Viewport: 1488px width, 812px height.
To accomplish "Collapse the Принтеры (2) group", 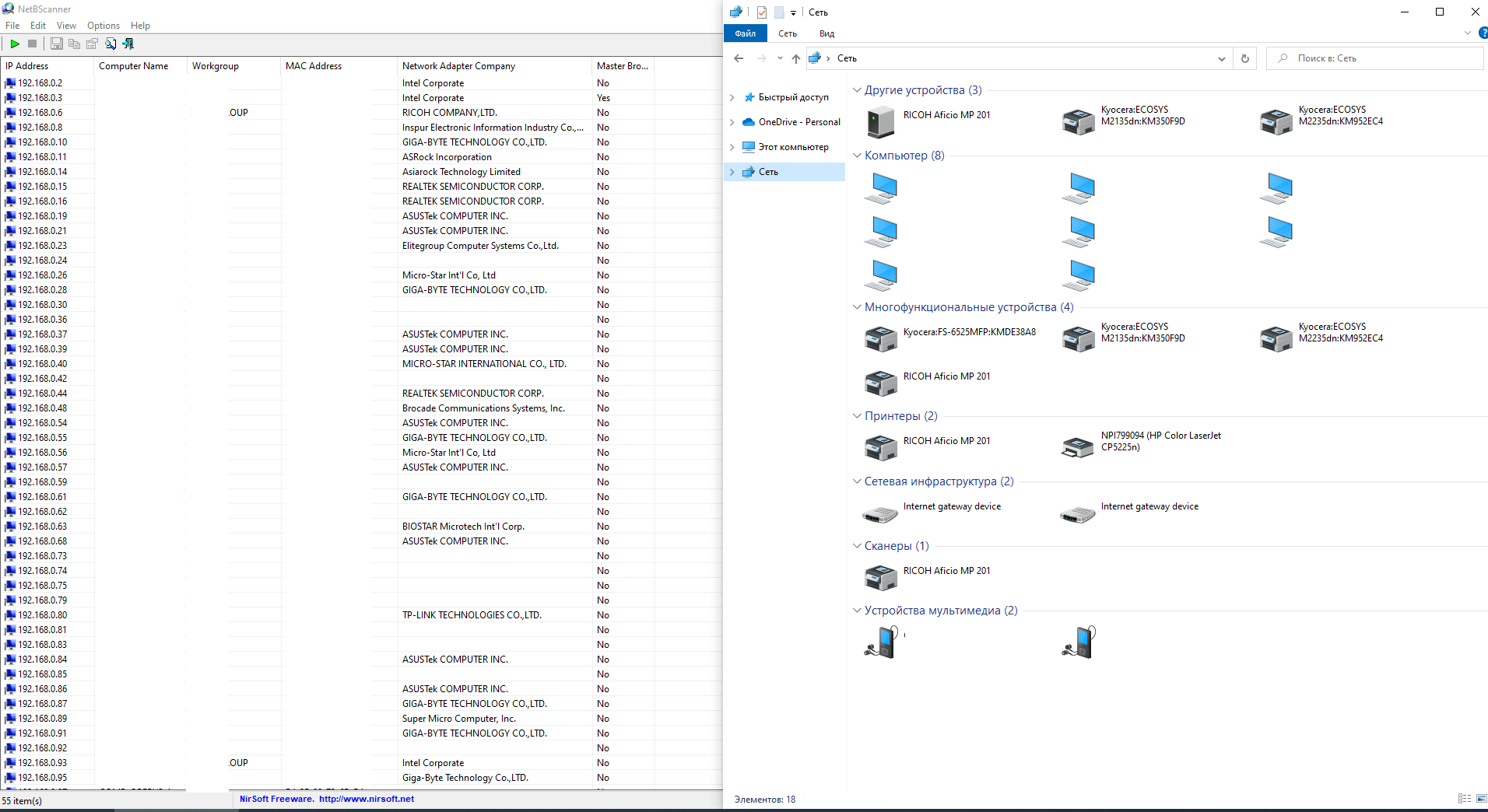I will [x=857, y=416].
